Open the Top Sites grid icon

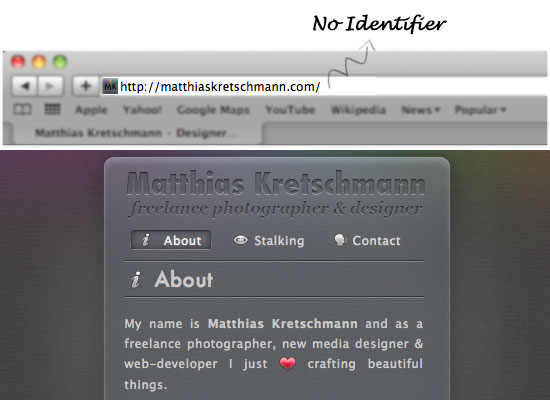tap(53, 109)
